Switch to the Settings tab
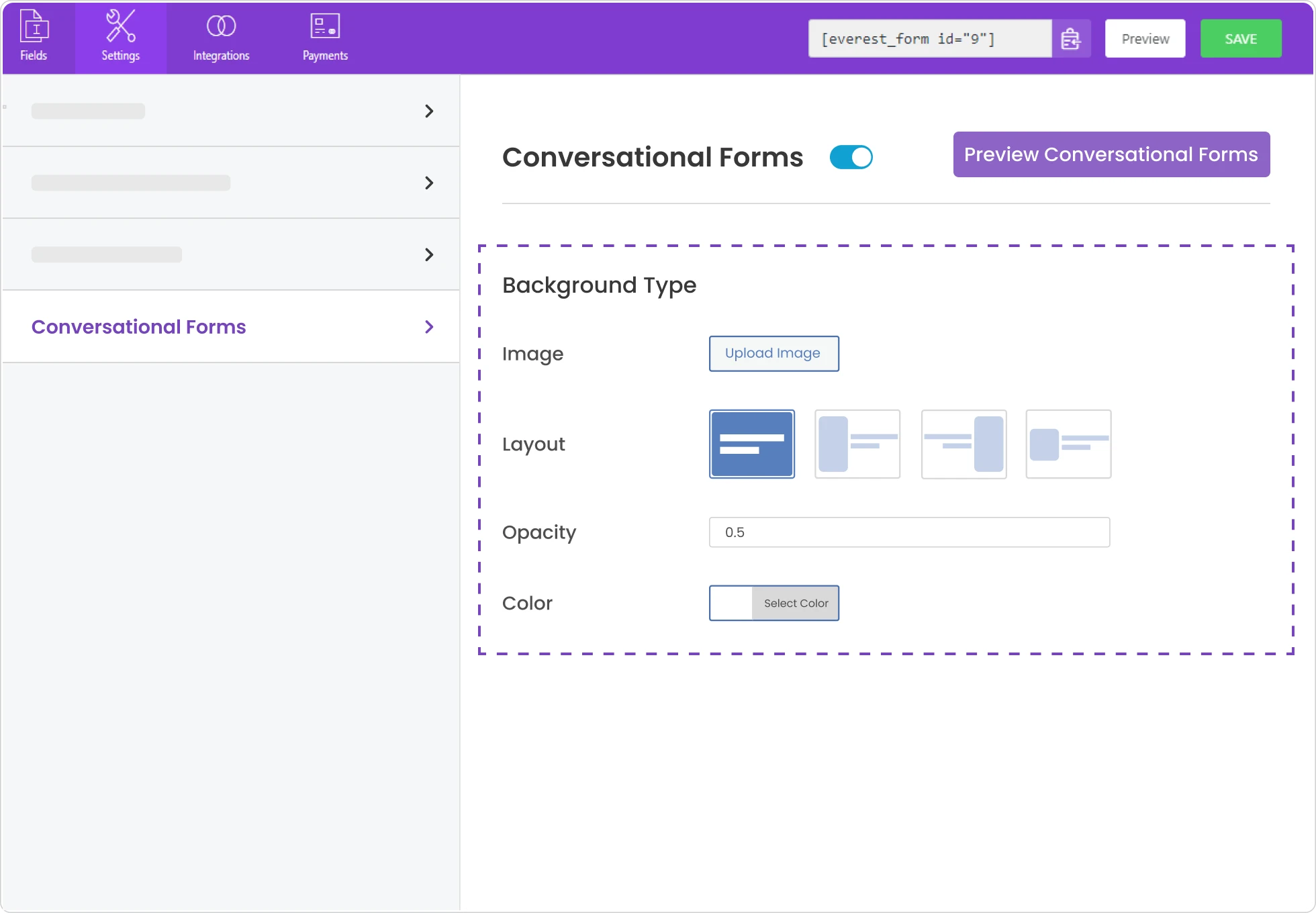 [121, 37]
